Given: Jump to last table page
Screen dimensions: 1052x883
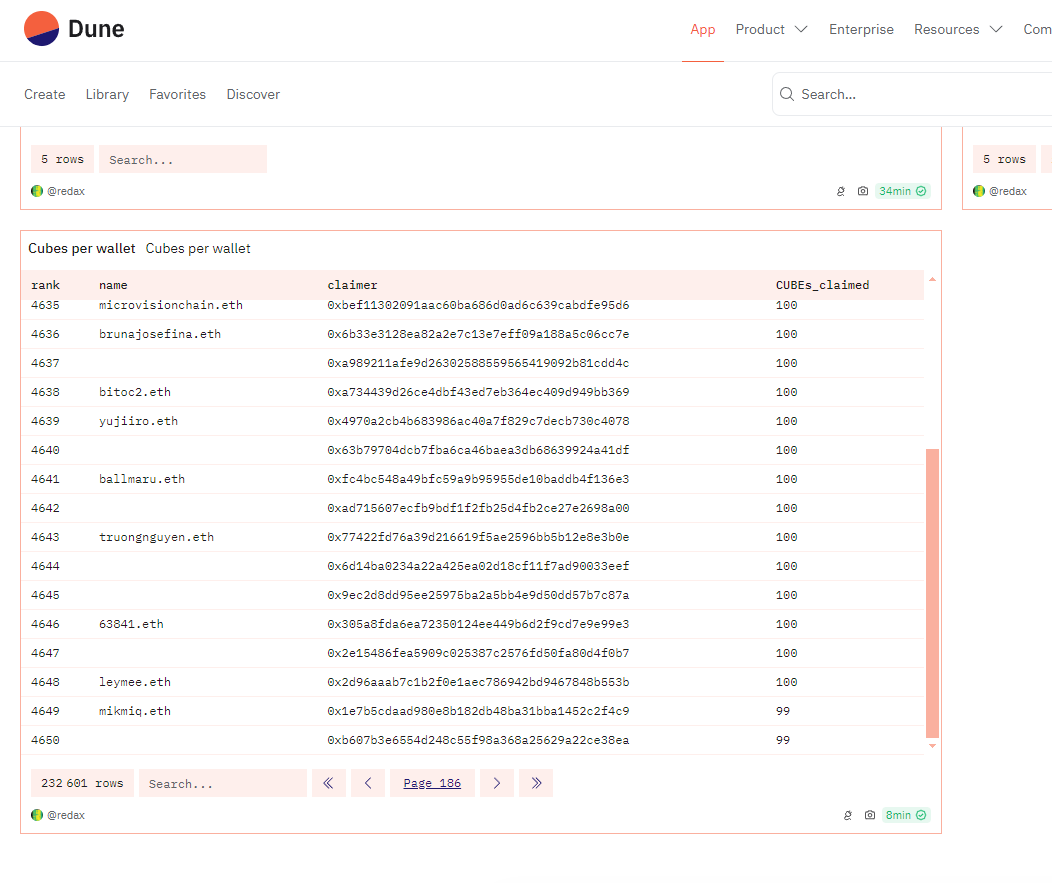Looking at the screenshot, I should pos(536,783).
